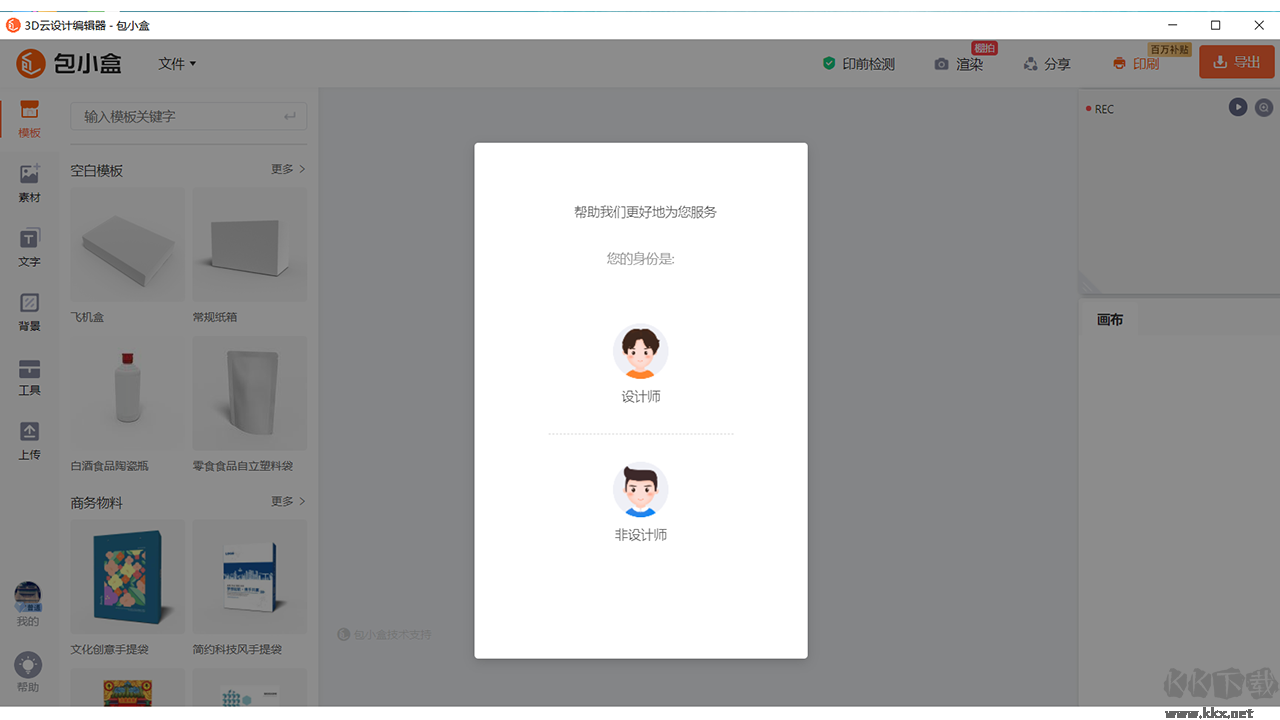This screenshot has height=720, width=1280.
Task: Minimize the 包小盒 window
Action: (1171, 25)
